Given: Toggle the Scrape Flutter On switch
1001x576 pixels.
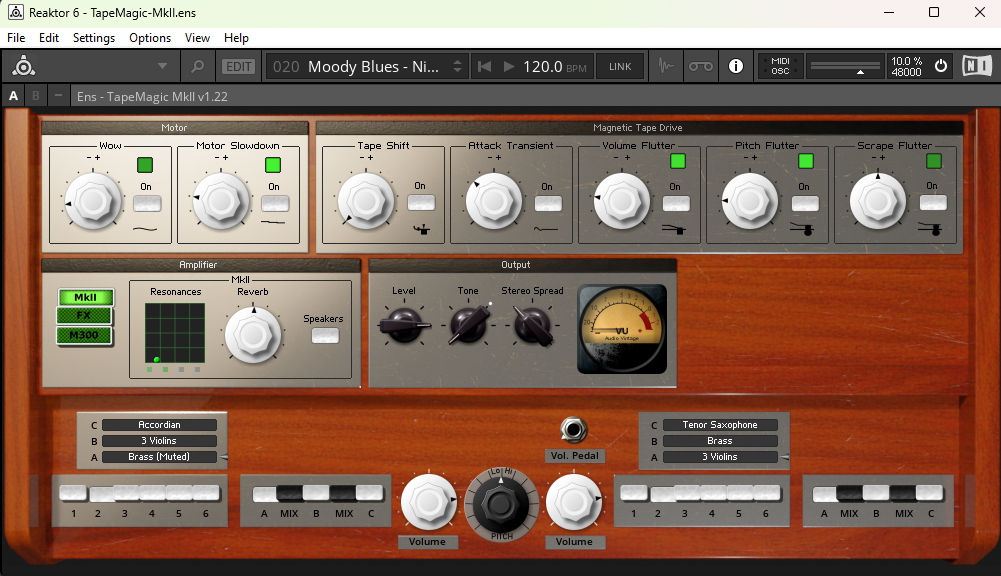Looking at the screenshot, I should 933,203.
